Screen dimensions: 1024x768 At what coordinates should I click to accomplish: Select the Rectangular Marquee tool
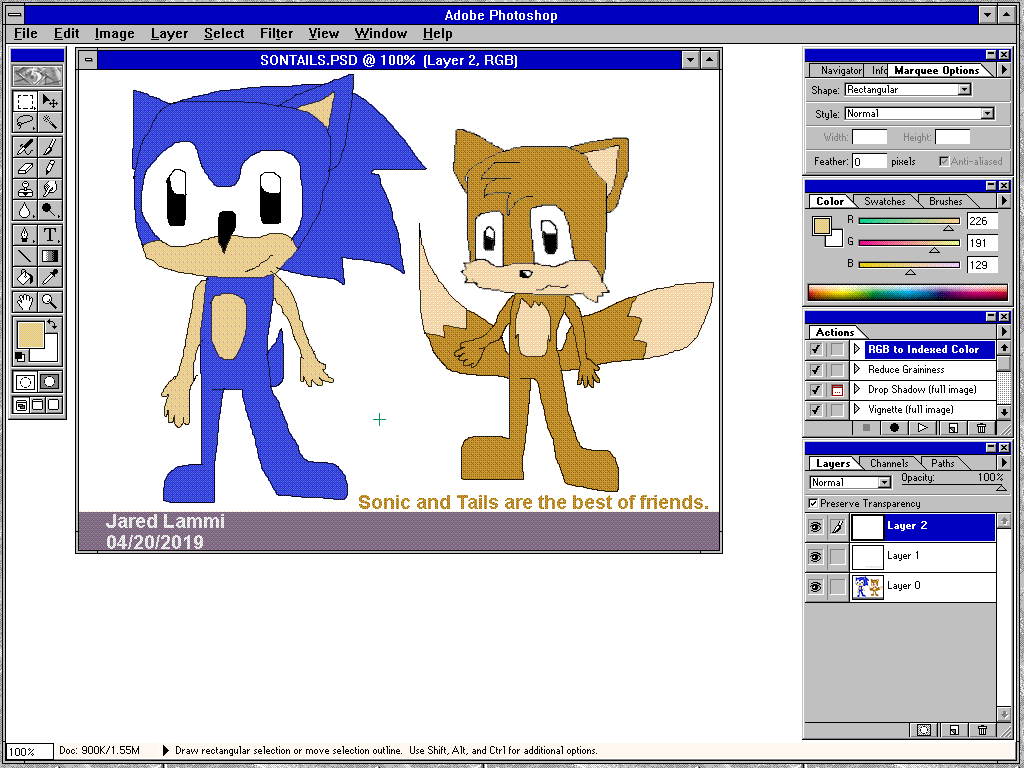tap(25, 101)
